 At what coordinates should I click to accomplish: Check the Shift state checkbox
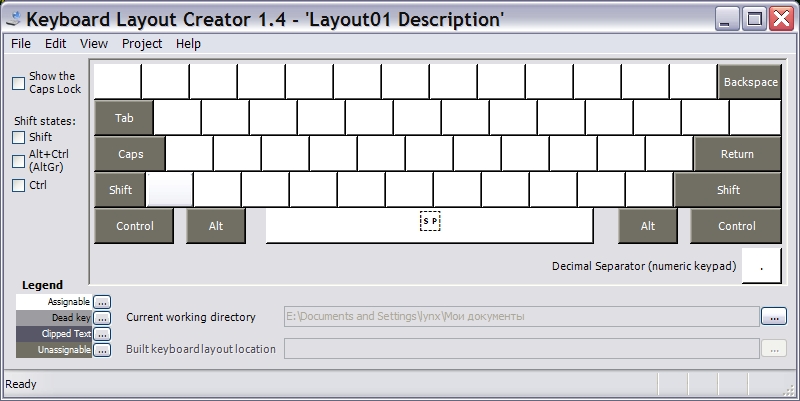(19, 137)
